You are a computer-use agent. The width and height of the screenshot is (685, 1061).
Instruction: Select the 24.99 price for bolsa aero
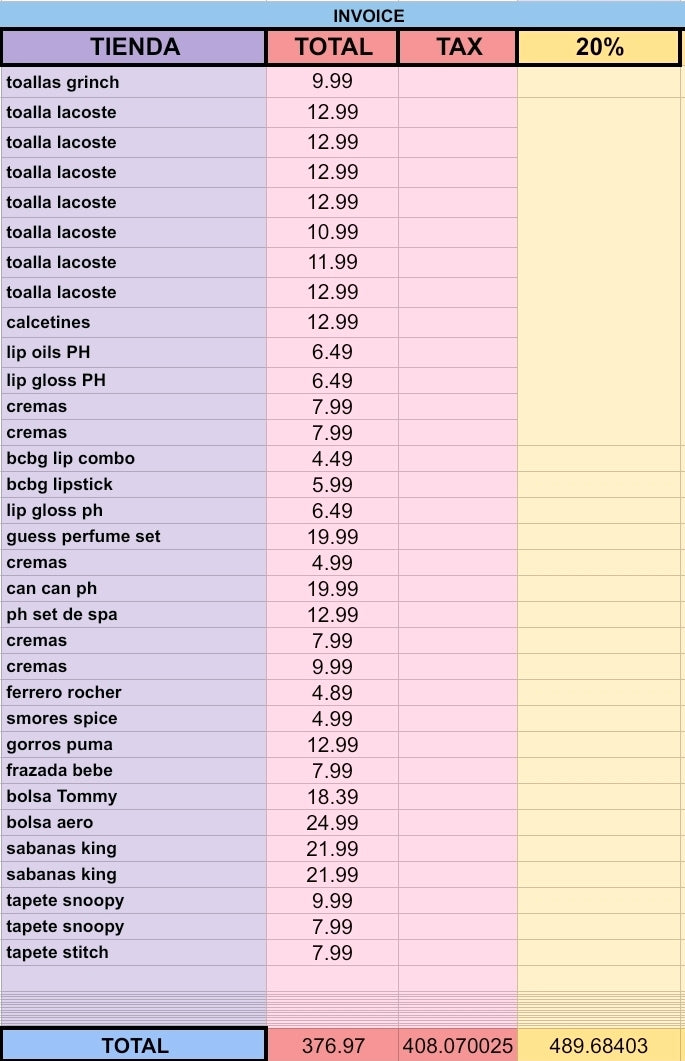click(x=332, y=822)
